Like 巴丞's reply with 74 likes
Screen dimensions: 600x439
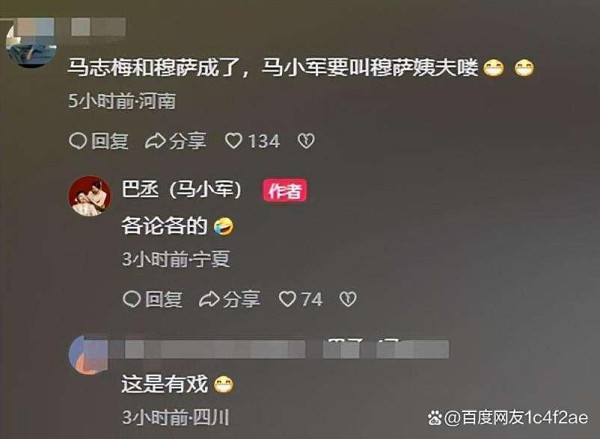(x=287, y=299)
